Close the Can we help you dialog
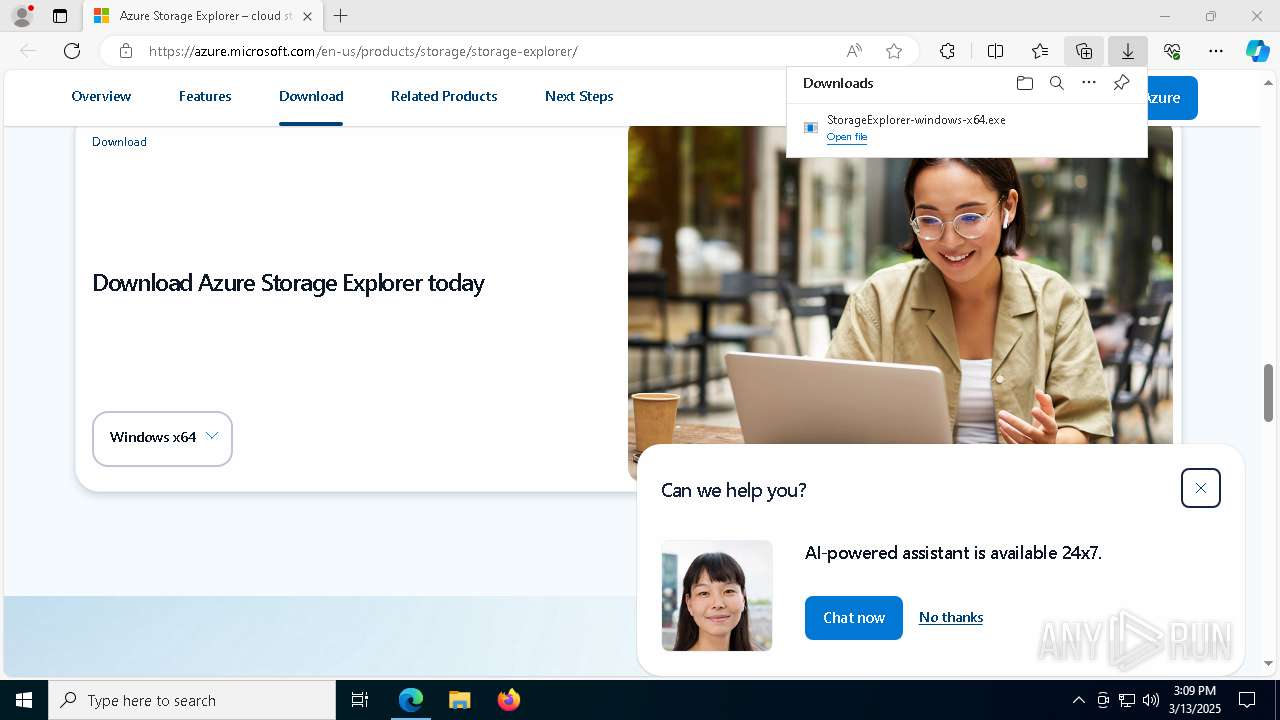Screen dimensions: 1280x720 [x=1201, y=488]
